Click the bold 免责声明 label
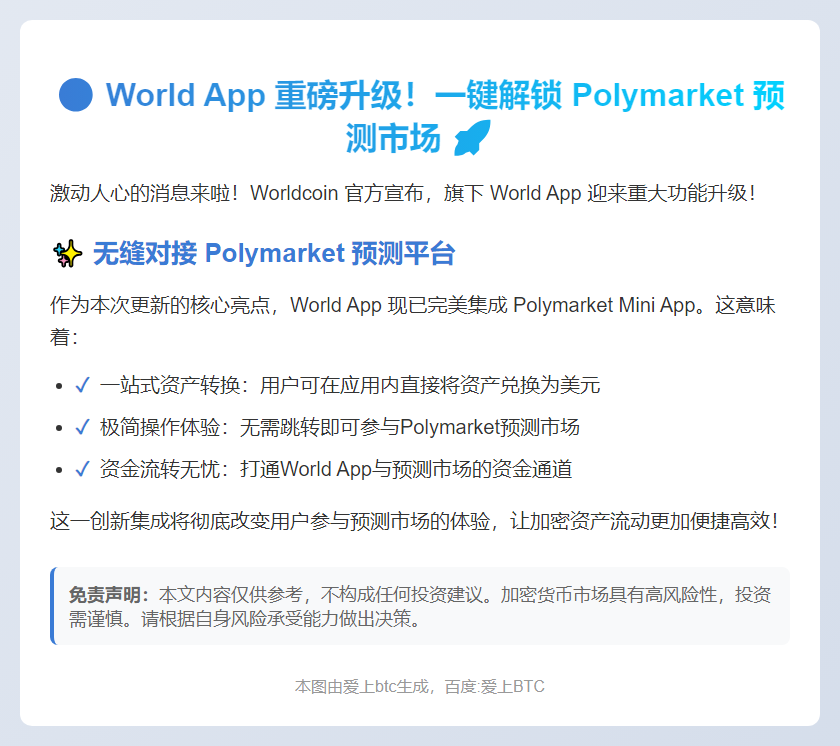The image size is (840, 746). [x=107, y=595]
